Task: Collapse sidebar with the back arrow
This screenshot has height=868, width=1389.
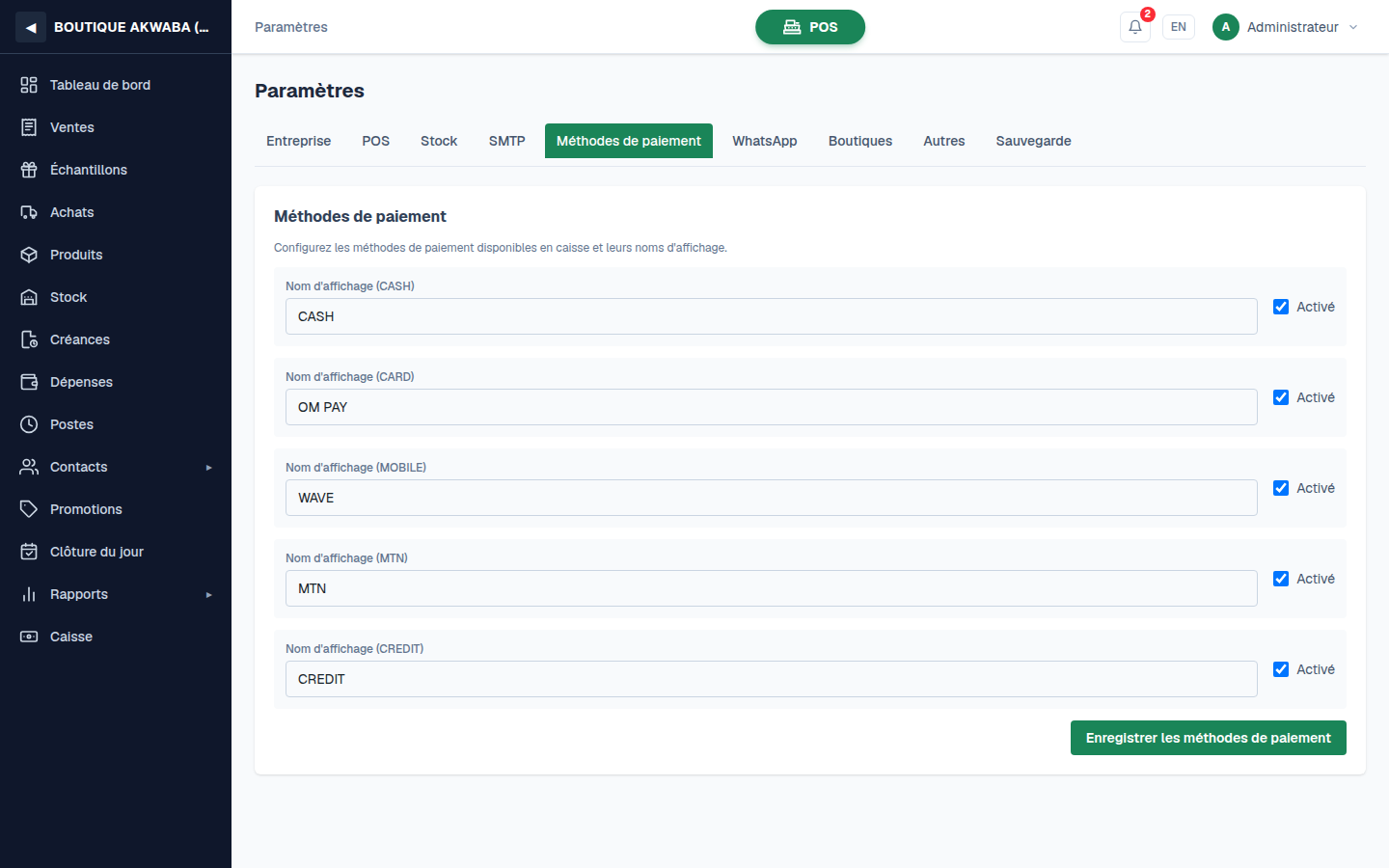Action: tap(31, 27)
